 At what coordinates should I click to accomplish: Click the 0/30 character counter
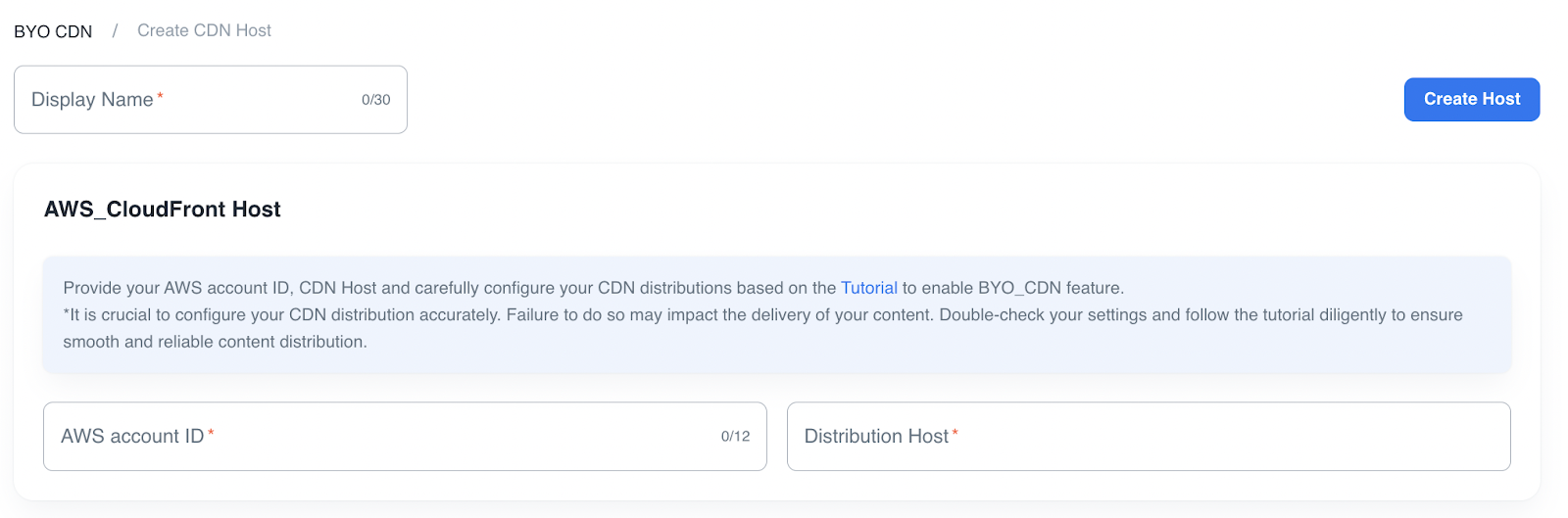pos(375,100)
